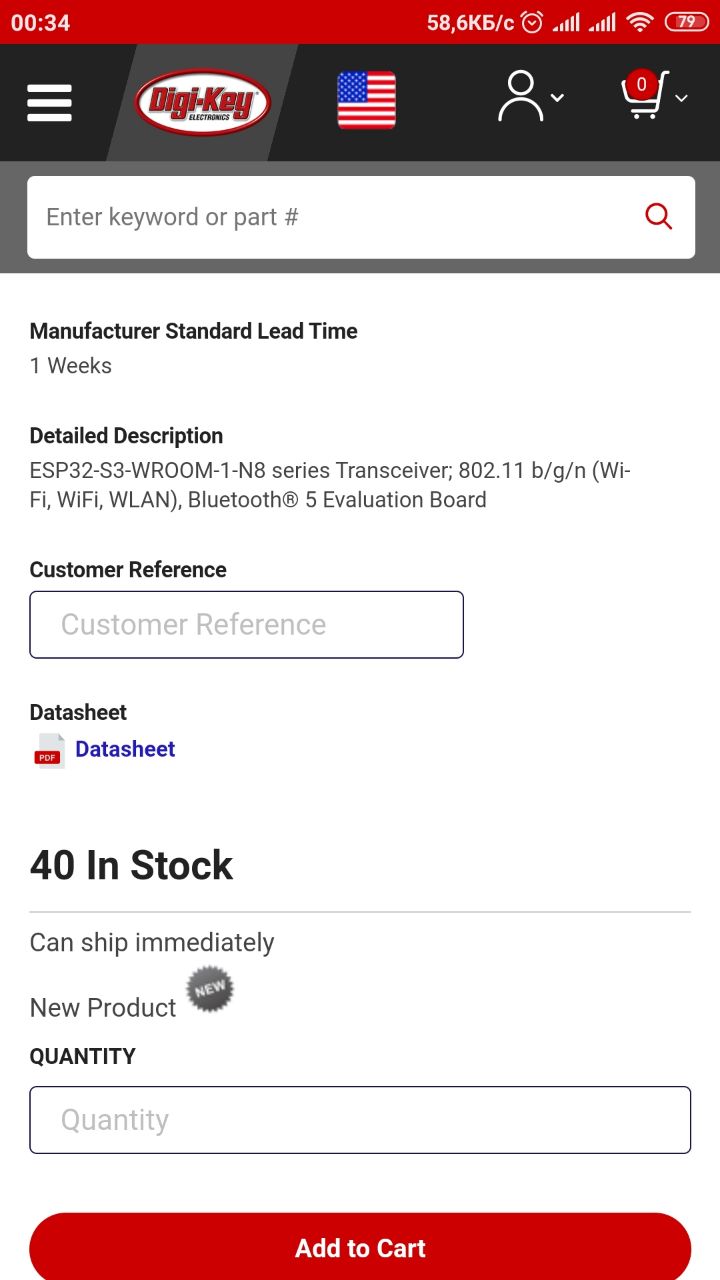
Task: Tap the cart item count badge
Action: pos(641,84)
